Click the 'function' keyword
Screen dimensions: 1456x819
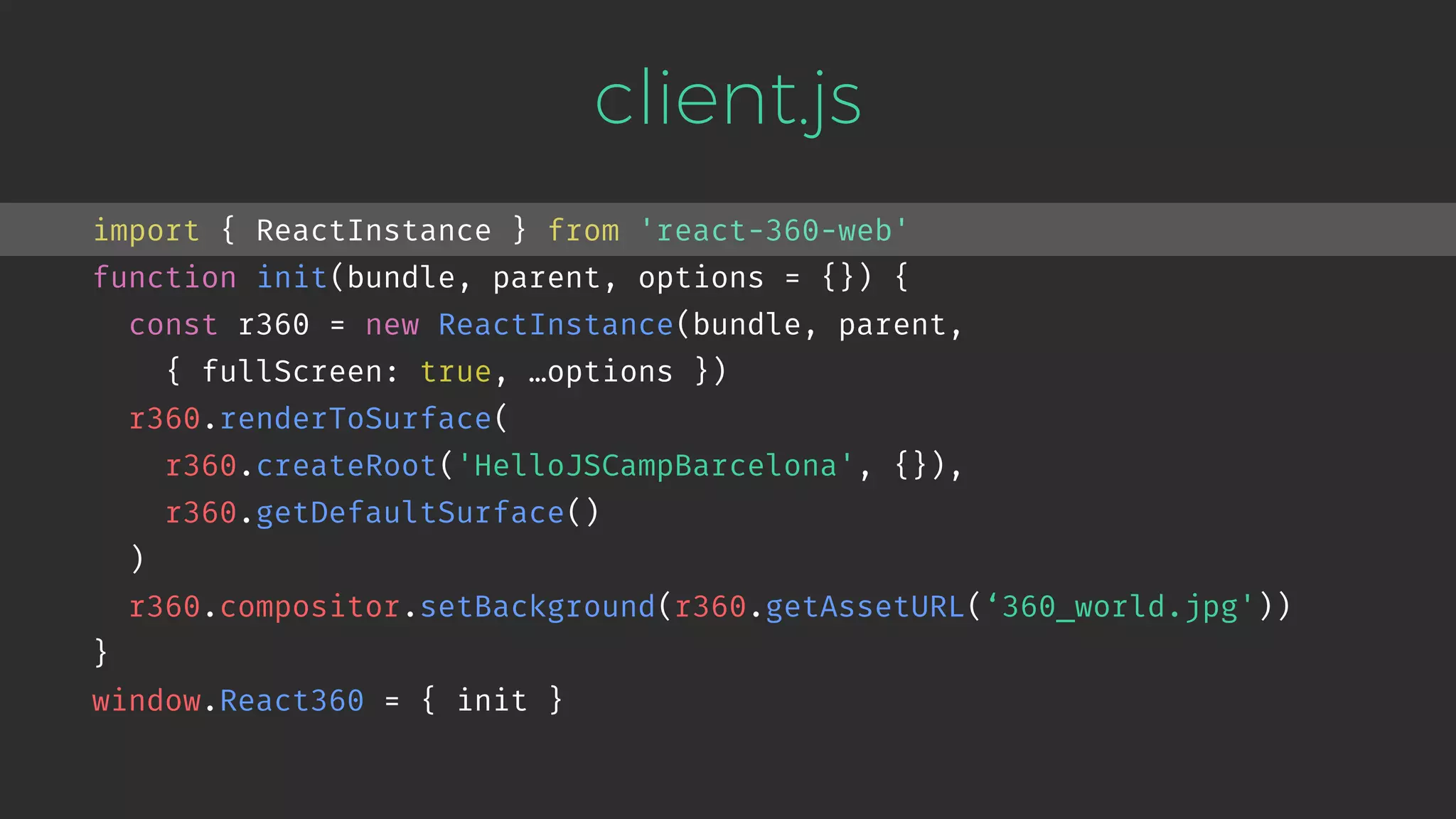point(164,277)
